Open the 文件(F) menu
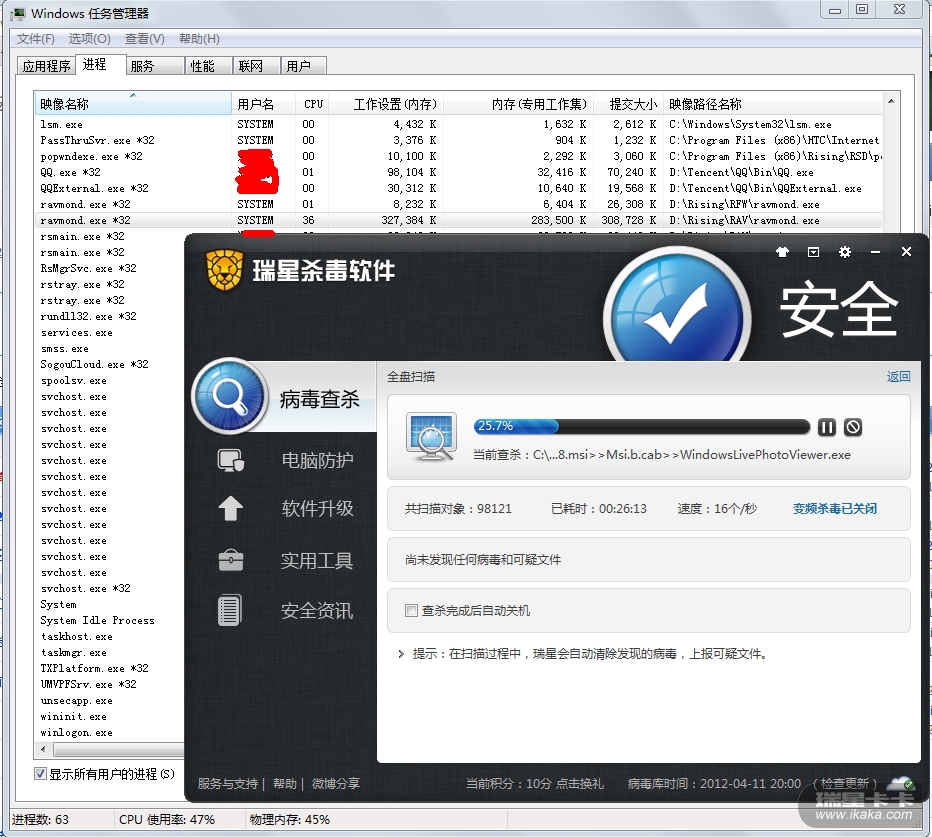Image resolution: width=932 pixels, height=837 pixels. pos(36,39)
